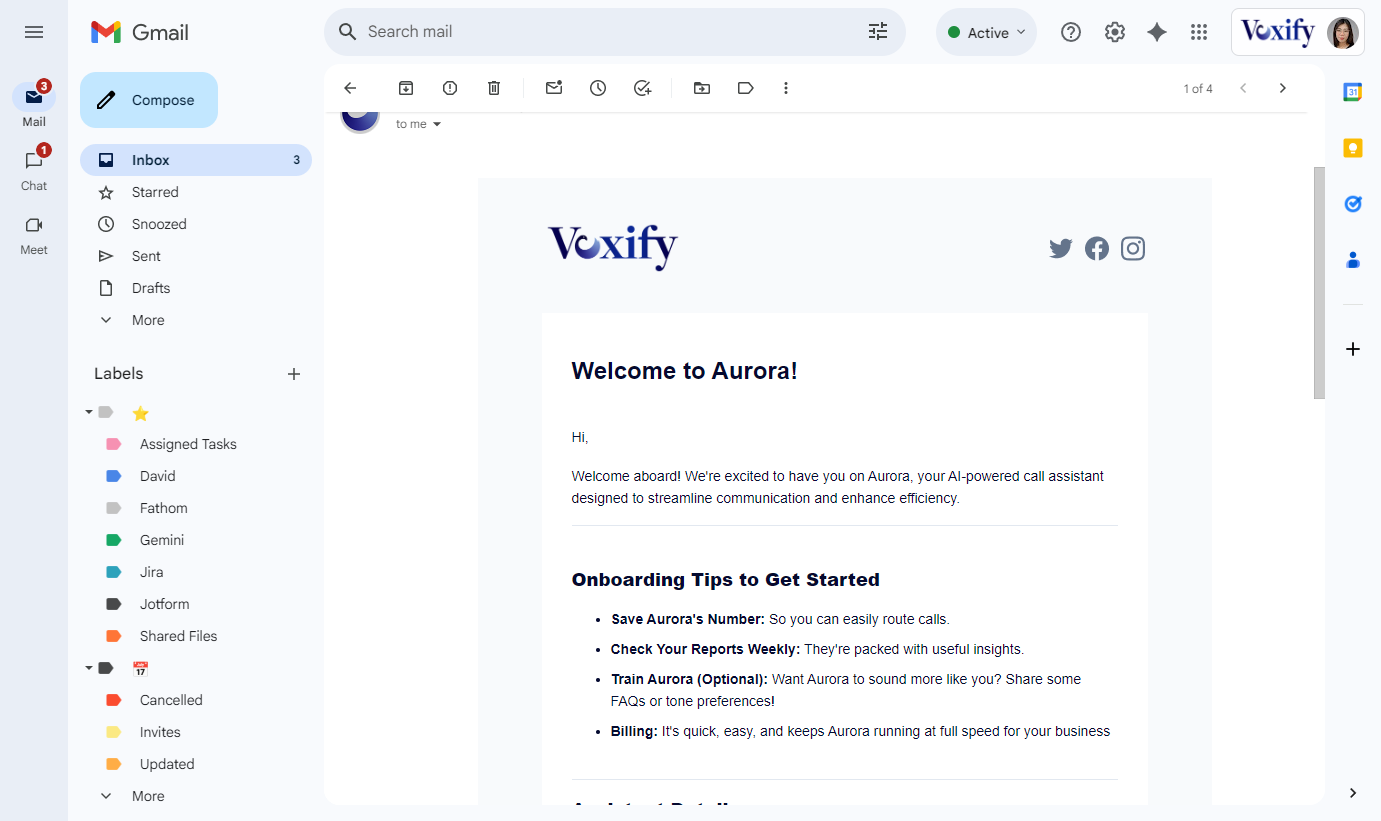
Task: Click the email vertical scrollbar
Action: 1319,283
